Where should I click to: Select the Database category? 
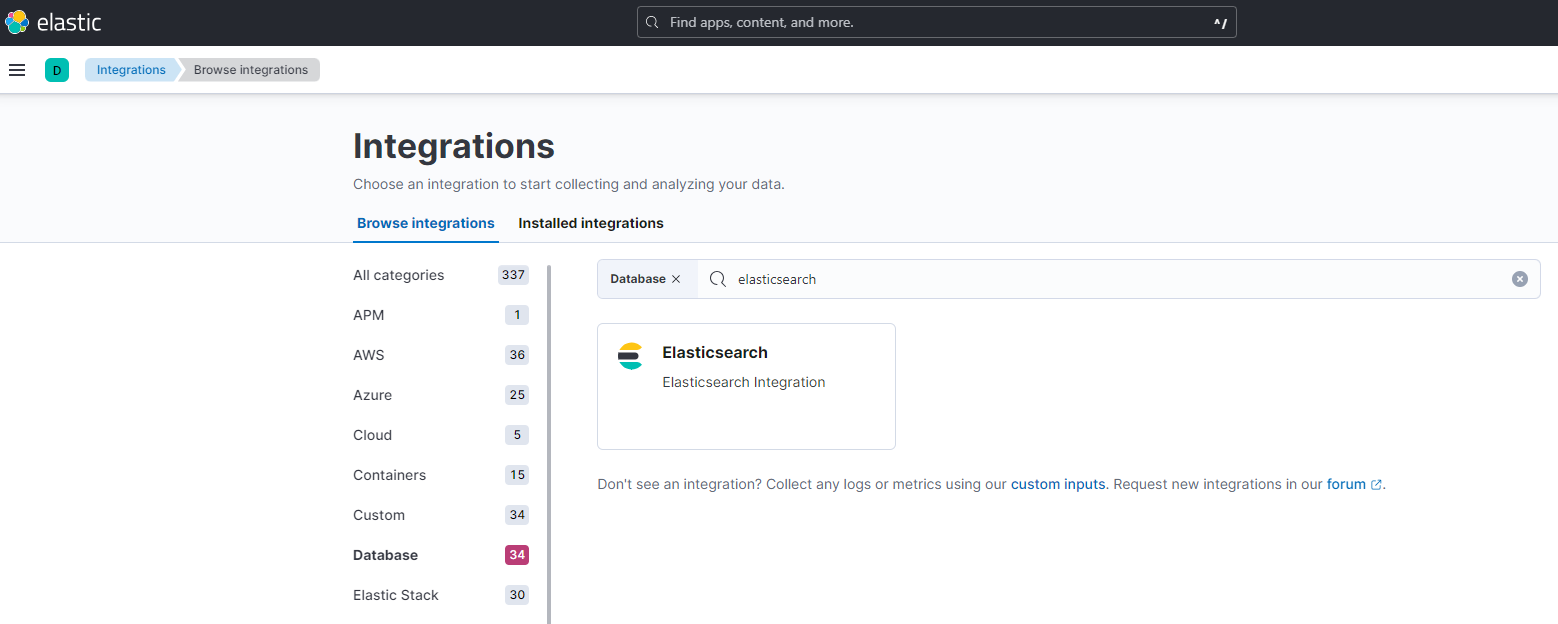tap(441, 555)
